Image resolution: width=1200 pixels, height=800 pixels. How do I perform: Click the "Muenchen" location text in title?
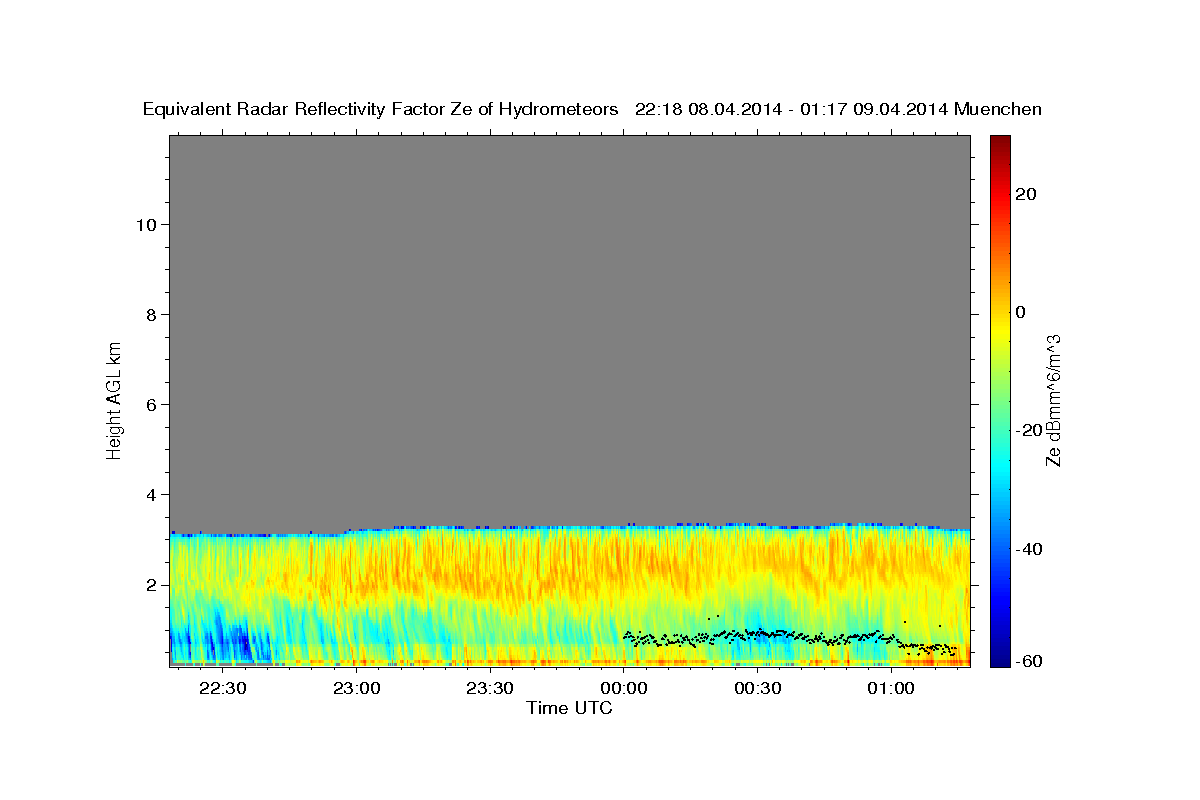tap(998, 109)
